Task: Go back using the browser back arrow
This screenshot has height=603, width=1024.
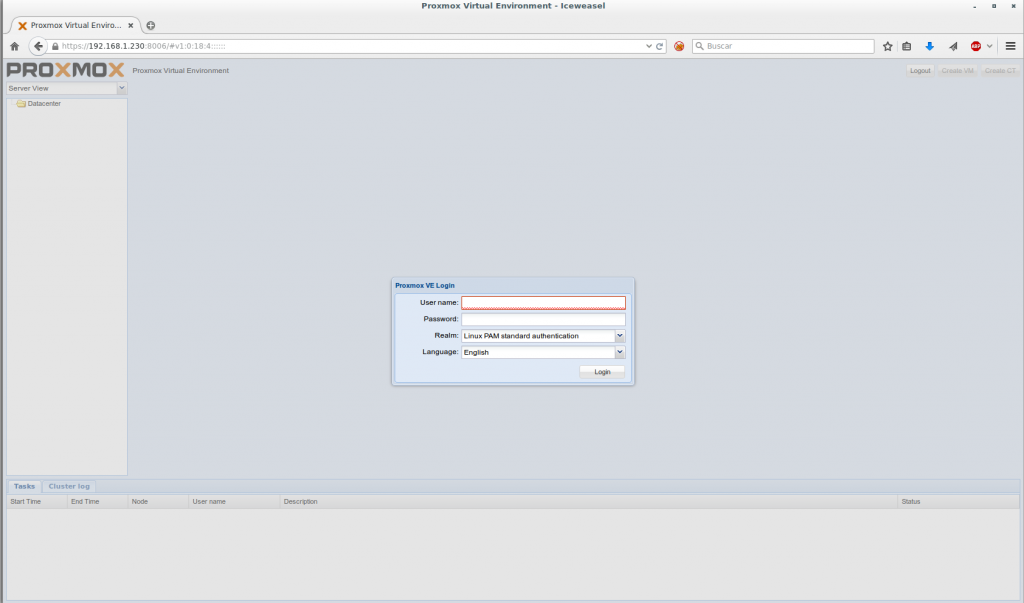Action: [x=38, y=46]
